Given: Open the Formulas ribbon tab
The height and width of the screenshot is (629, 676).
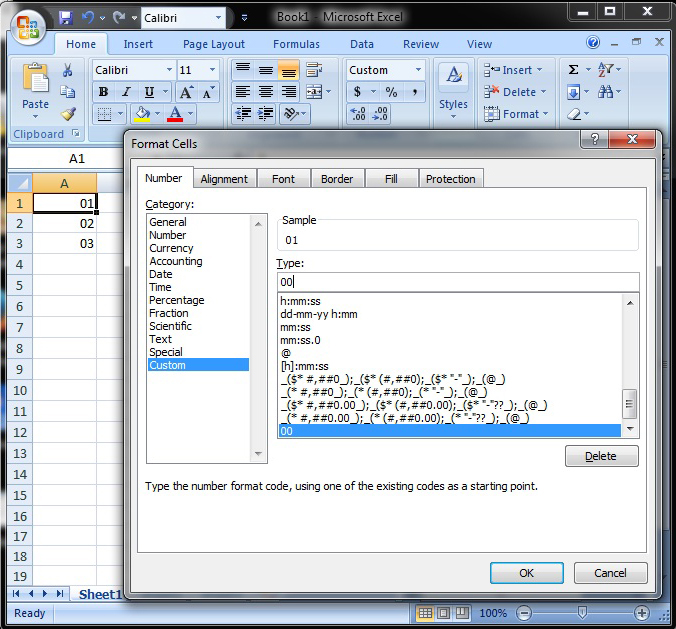Looking at the screenshot, I should pyautogui.click(x=296, y=44).
